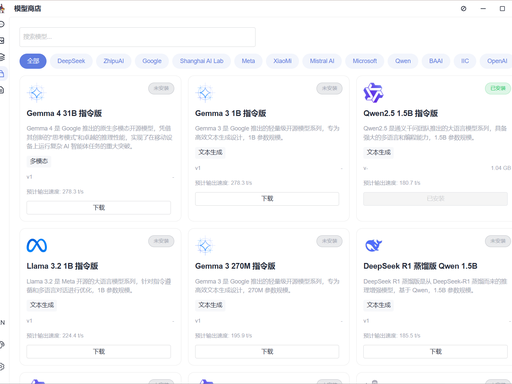Filter models by Google
Screen dimensions: 512x384
(152, 61)
